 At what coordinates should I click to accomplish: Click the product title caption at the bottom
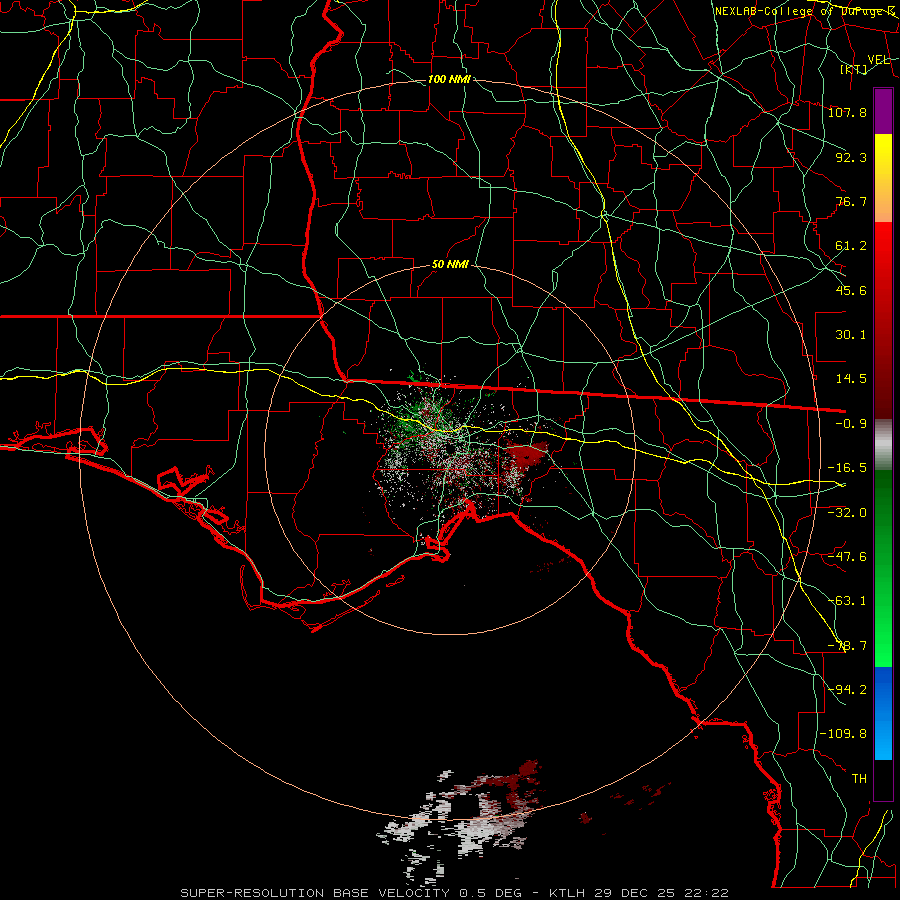pyautogui.click(x=455, y=893)
